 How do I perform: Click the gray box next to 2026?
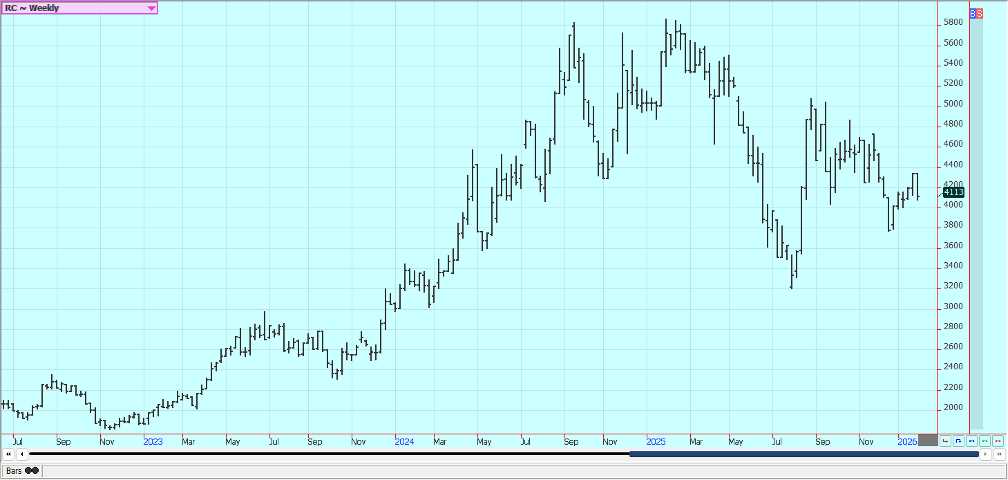[x=928, y=441]
